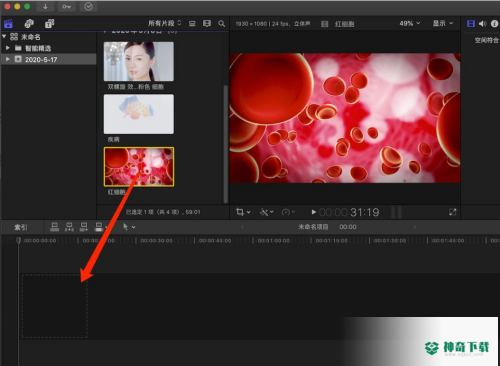500x366 pixels.
Task: Enter fullscreen viewer with arrows icon
Action: point(452,212)
